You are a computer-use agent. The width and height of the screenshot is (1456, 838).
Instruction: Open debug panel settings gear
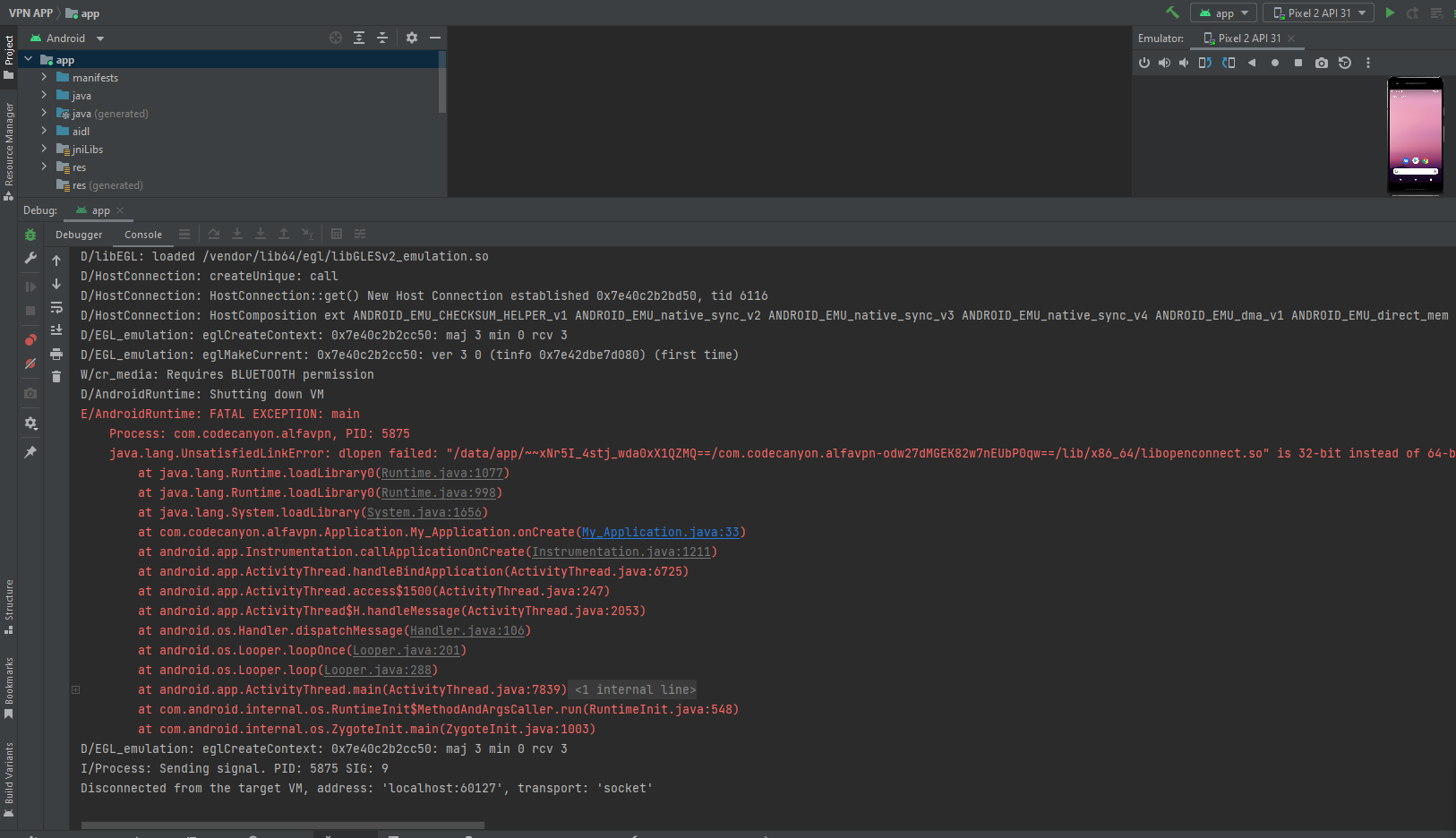pyautogui.click(x=30, y=423)
